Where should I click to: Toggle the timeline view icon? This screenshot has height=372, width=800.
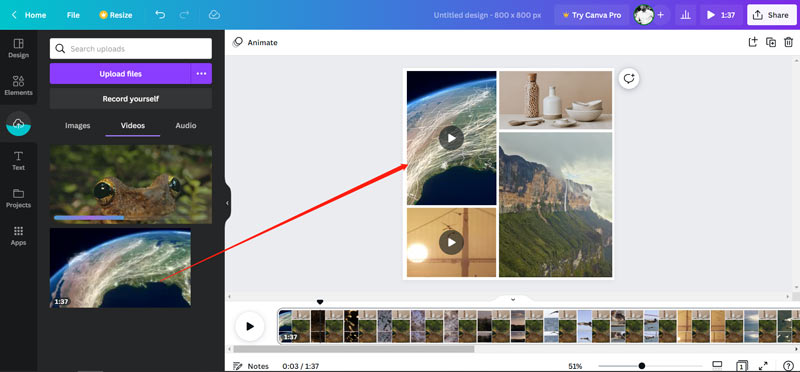[x=717, y=365]
